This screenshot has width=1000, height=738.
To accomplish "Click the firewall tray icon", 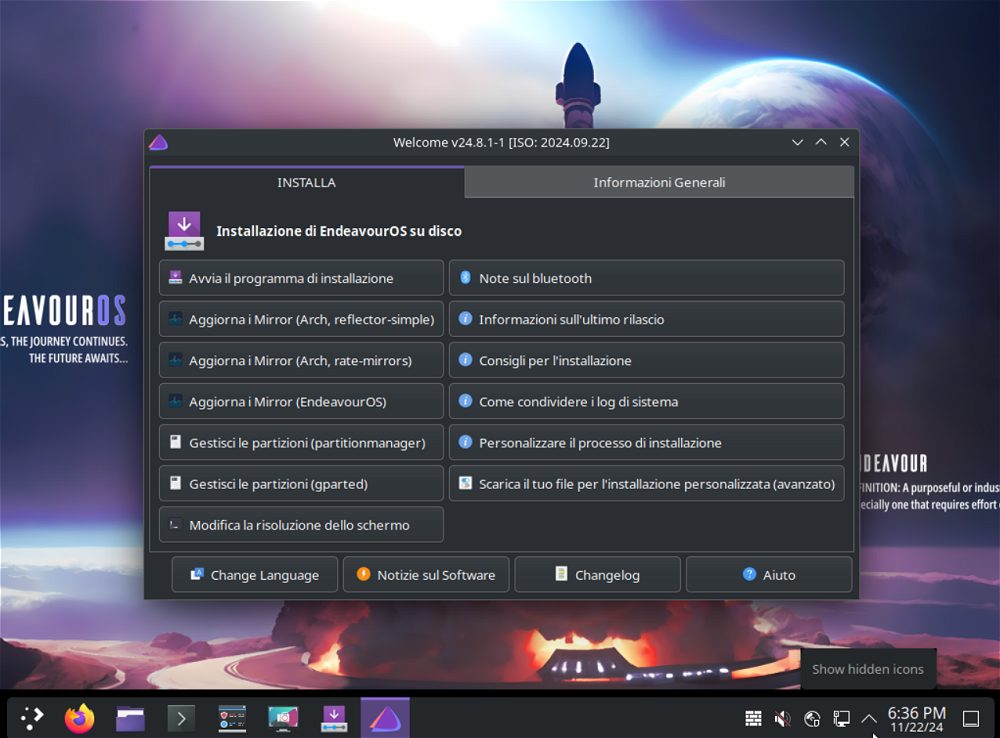I will click(x=754, y=718).
